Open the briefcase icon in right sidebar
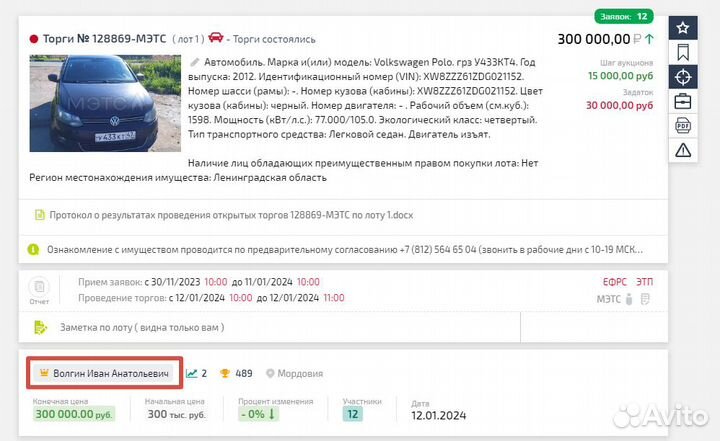The image size is (720, 441). pos(683,101)
